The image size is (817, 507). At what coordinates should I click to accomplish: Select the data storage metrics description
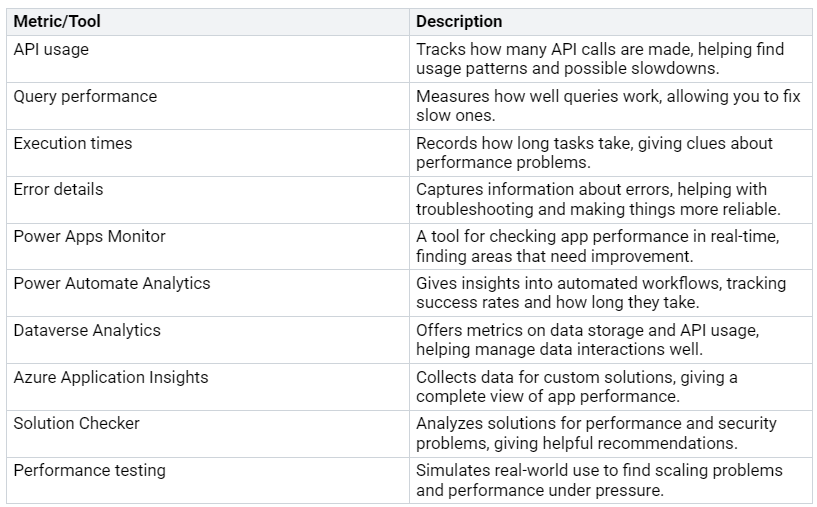[596, 340]
